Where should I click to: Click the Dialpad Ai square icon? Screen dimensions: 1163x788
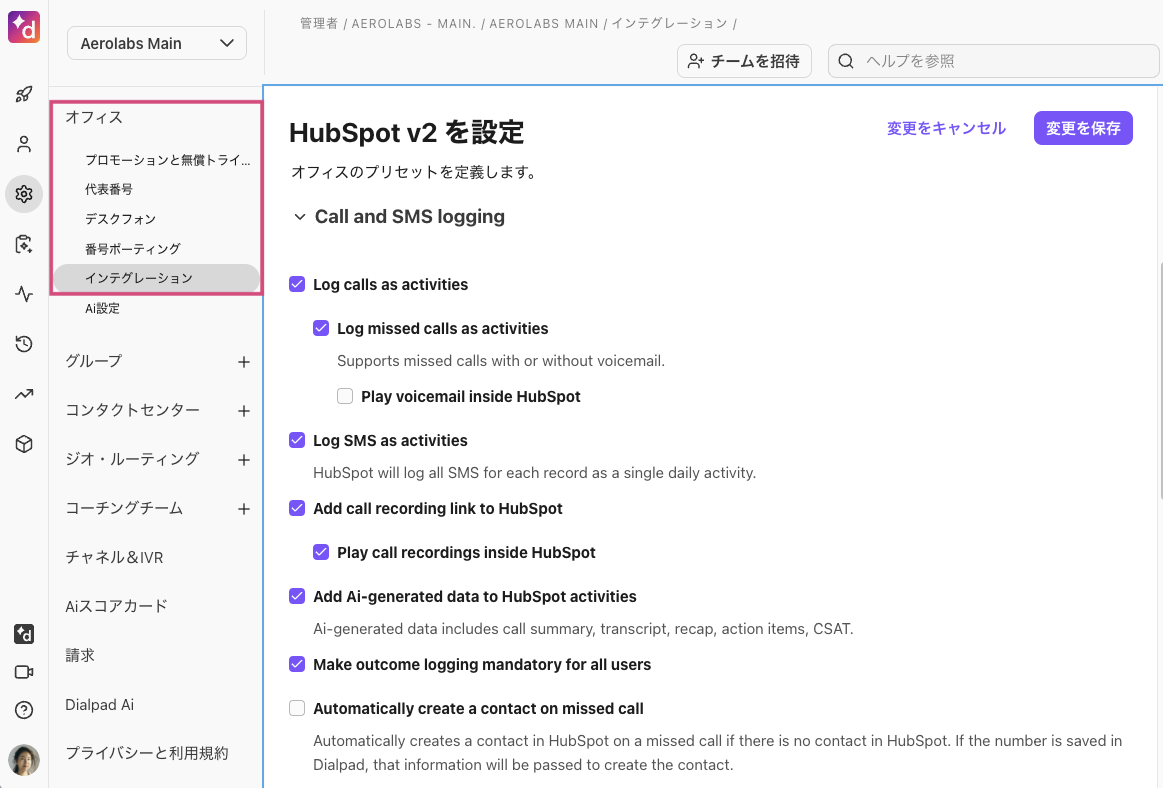[x=24, y=634]
